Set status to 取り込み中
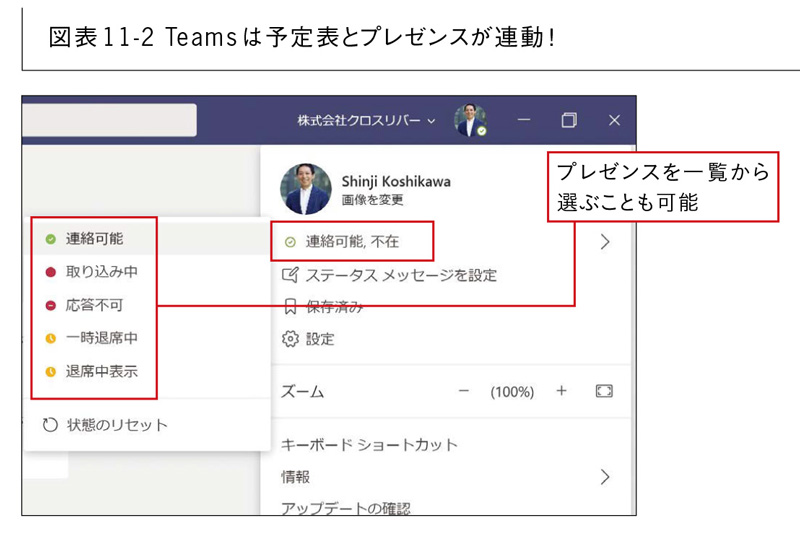Viewport: 800px width, 540px height. click(147, 272)
